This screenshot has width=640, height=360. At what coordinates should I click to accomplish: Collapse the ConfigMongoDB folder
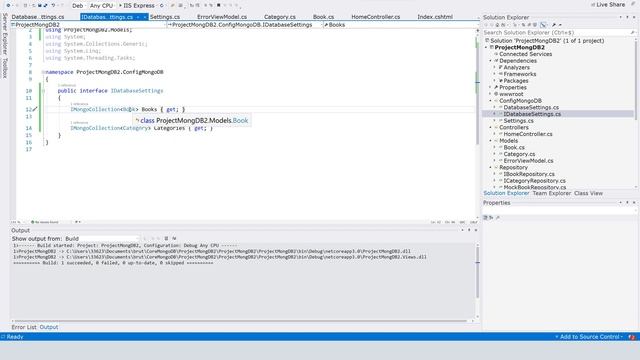coord(491,100)
